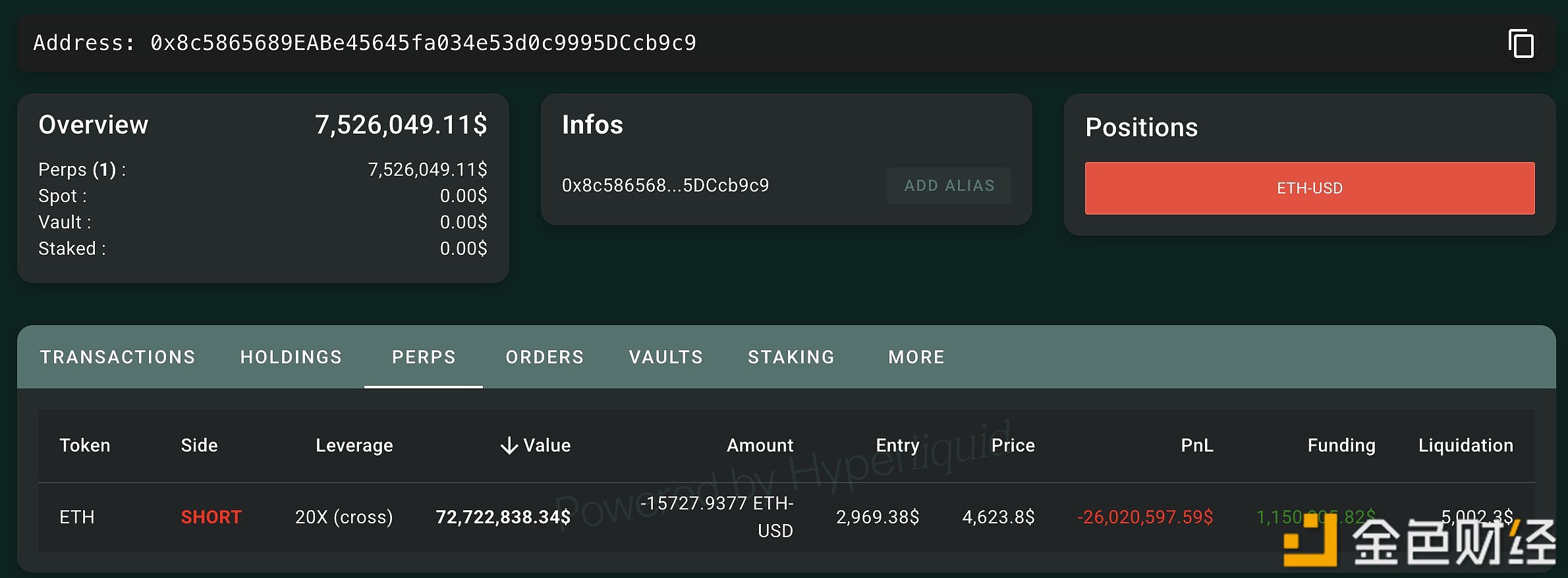Click the copy address icon

coord(1521,44)
